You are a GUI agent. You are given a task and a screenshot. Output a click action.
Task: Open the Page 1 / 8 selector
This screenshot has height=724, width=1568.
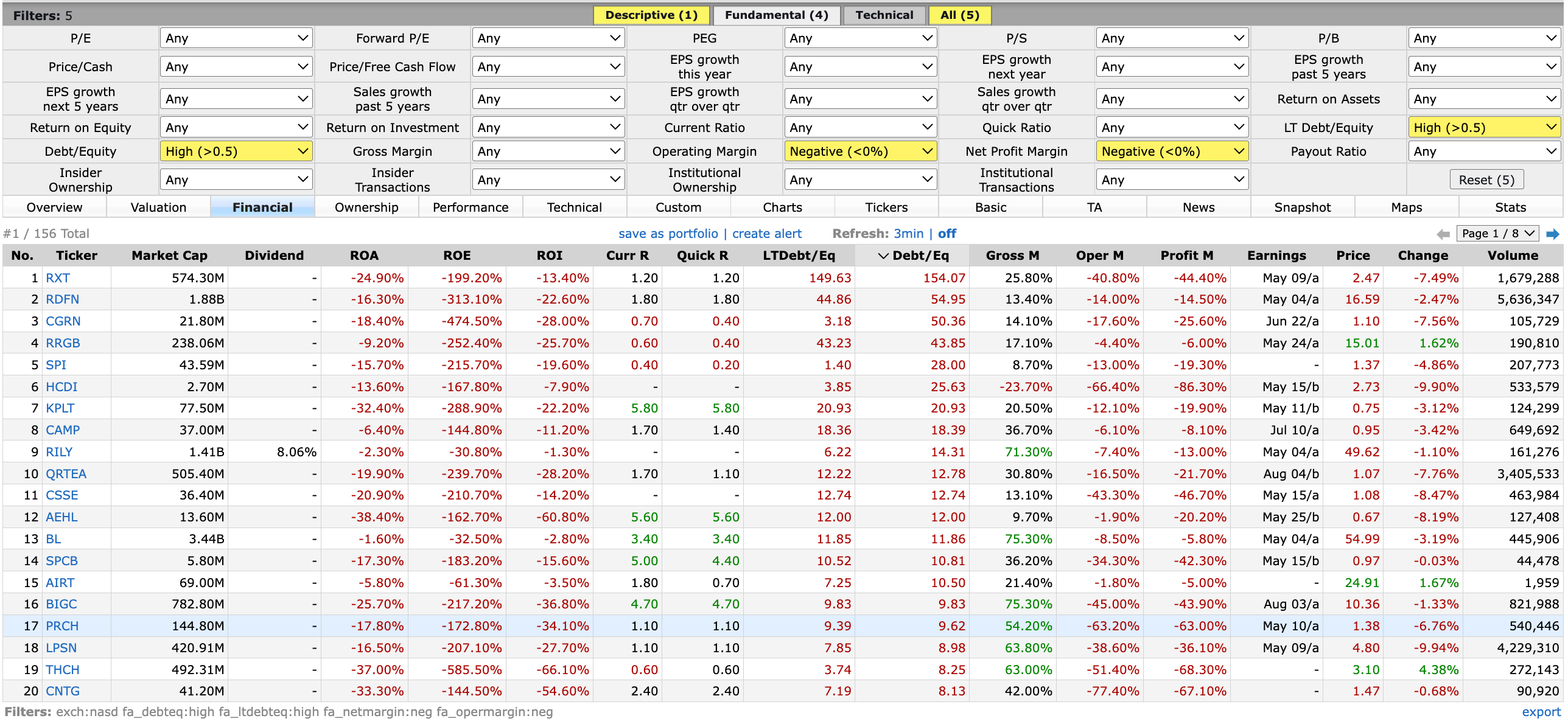coord(1498,234)
